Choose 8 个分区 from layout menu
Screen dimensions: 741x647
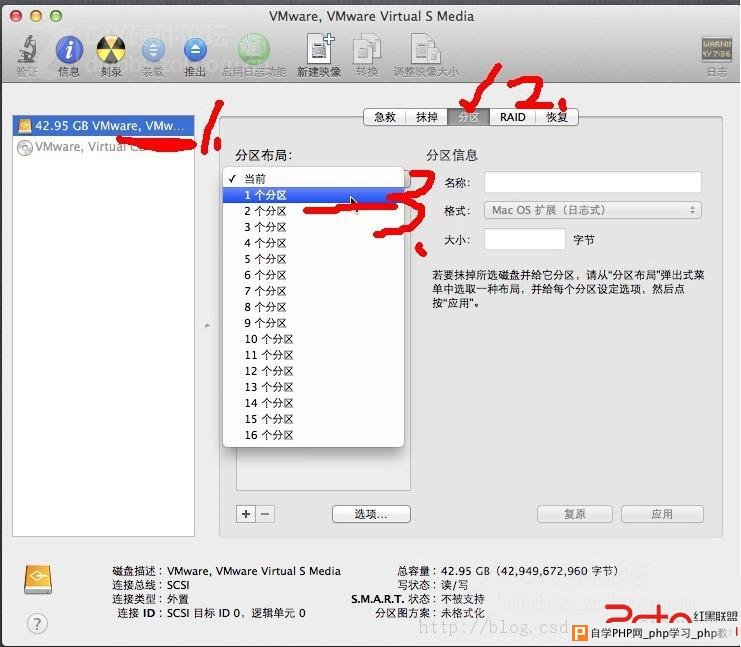(x=313, y=307)
